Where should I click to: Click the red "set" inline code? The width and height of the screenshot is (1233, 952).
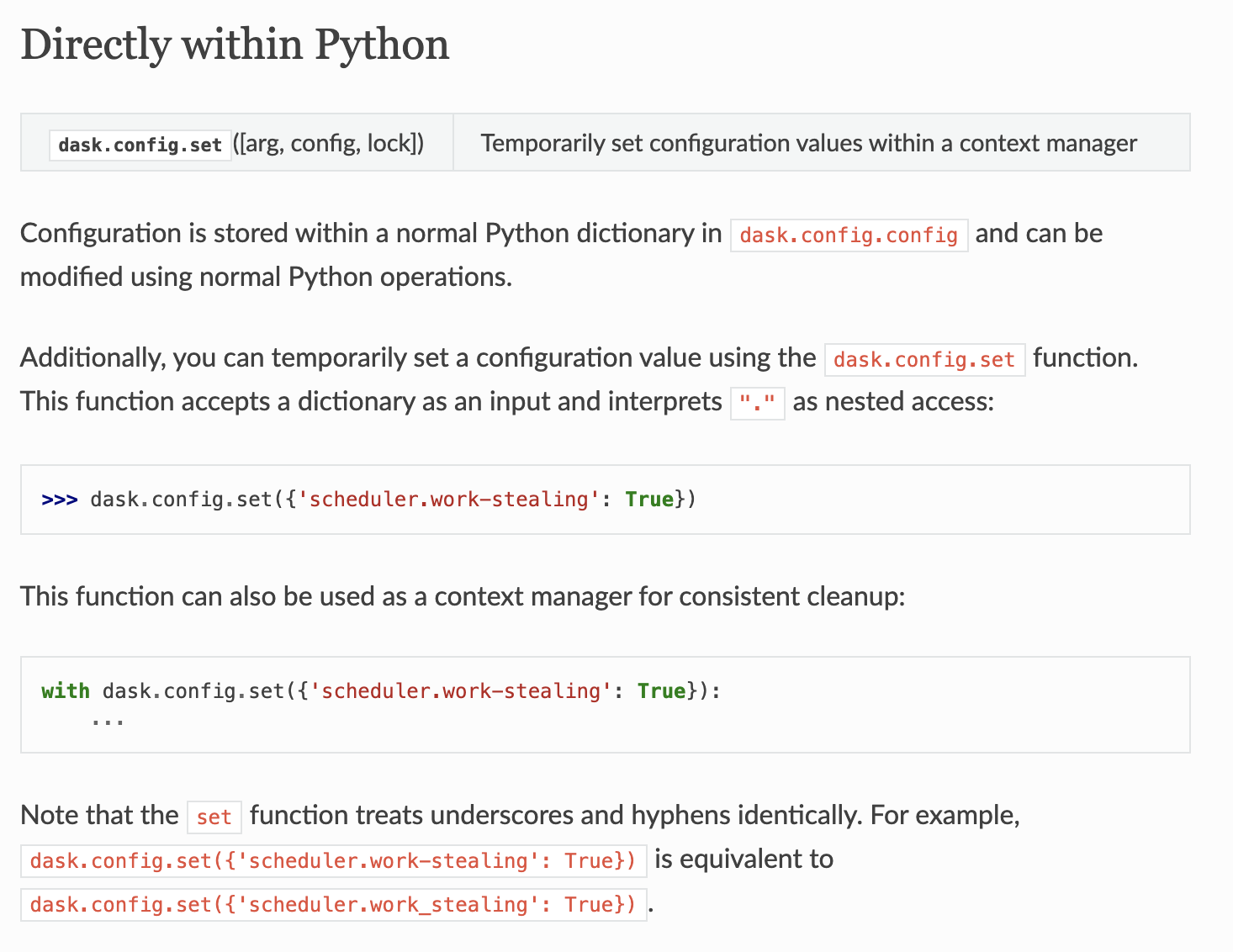(x=214, y=817)
